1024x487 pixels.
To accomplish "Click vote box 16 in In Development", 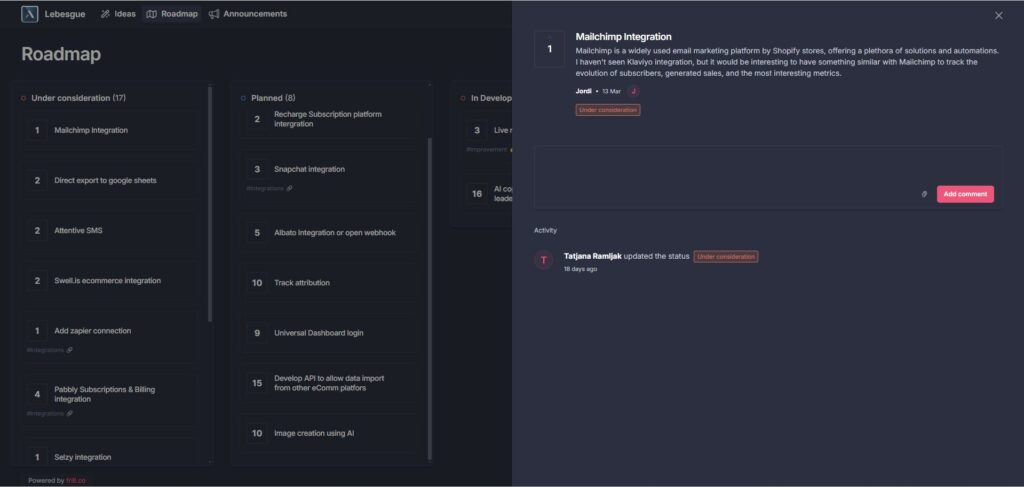I will pos(477,194).
